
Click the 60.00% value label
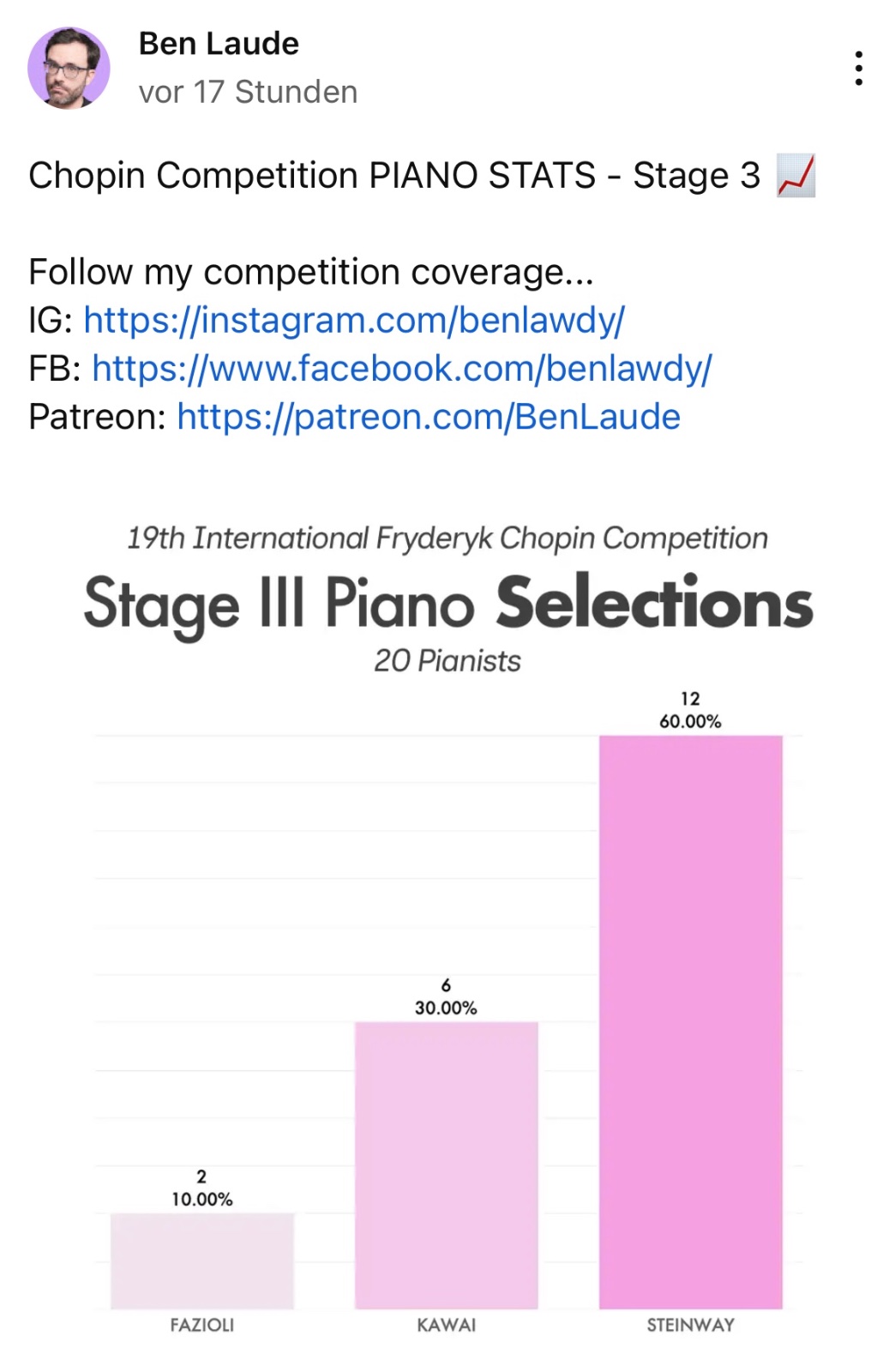point(690,721)
